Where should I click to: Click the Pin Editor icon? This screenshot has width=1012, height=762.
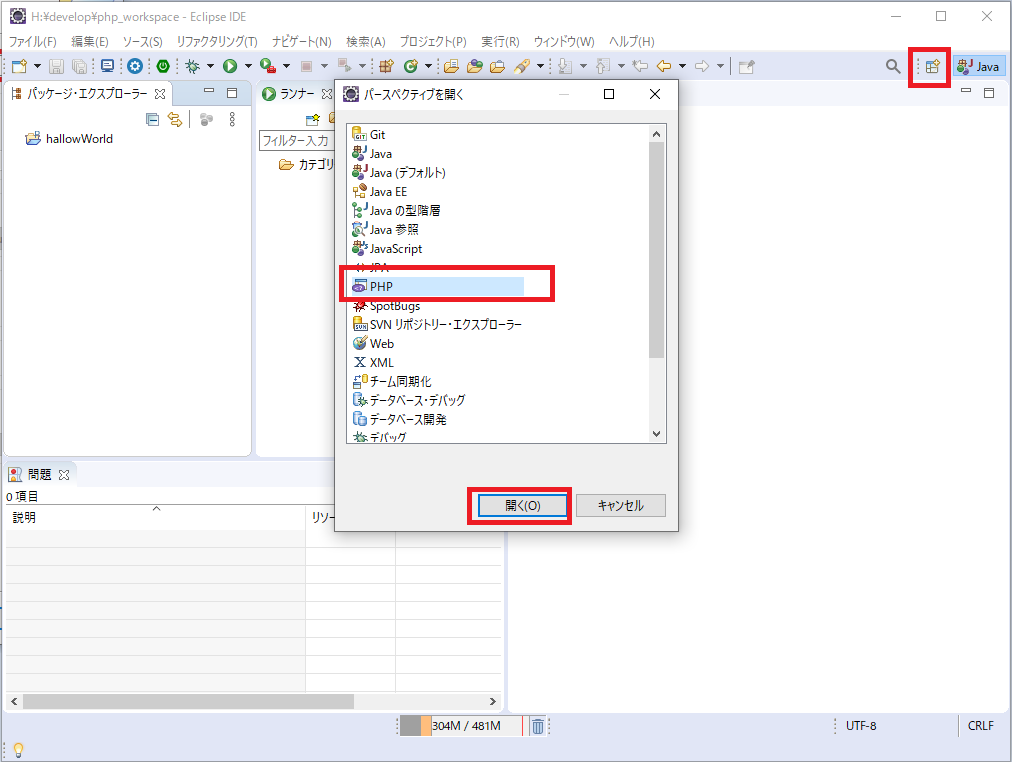(747, 66)
